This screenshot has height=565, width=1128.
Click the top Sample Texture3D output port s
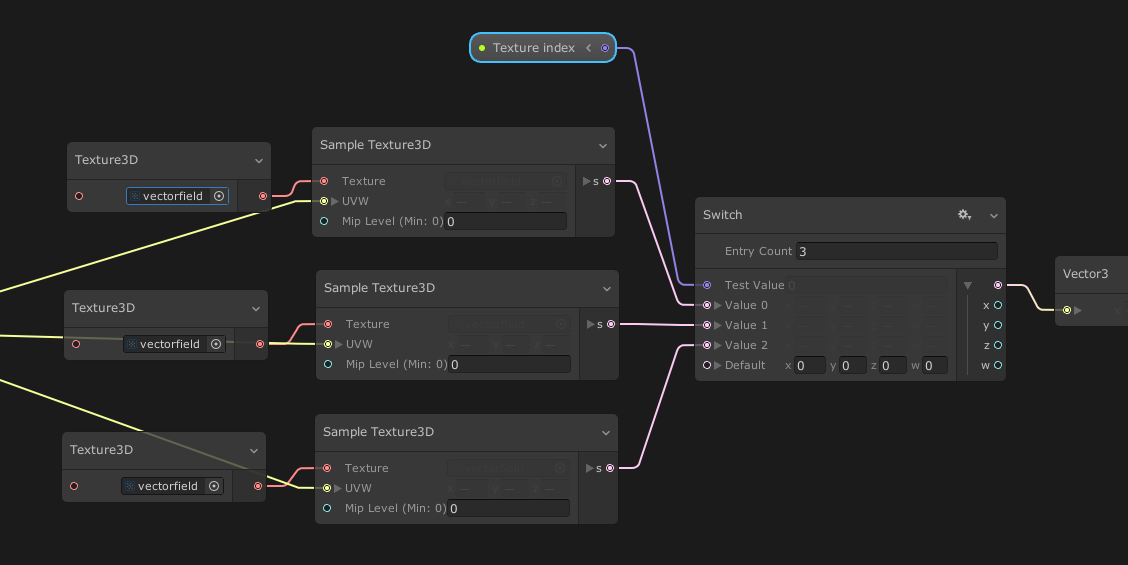click(607, 181)
